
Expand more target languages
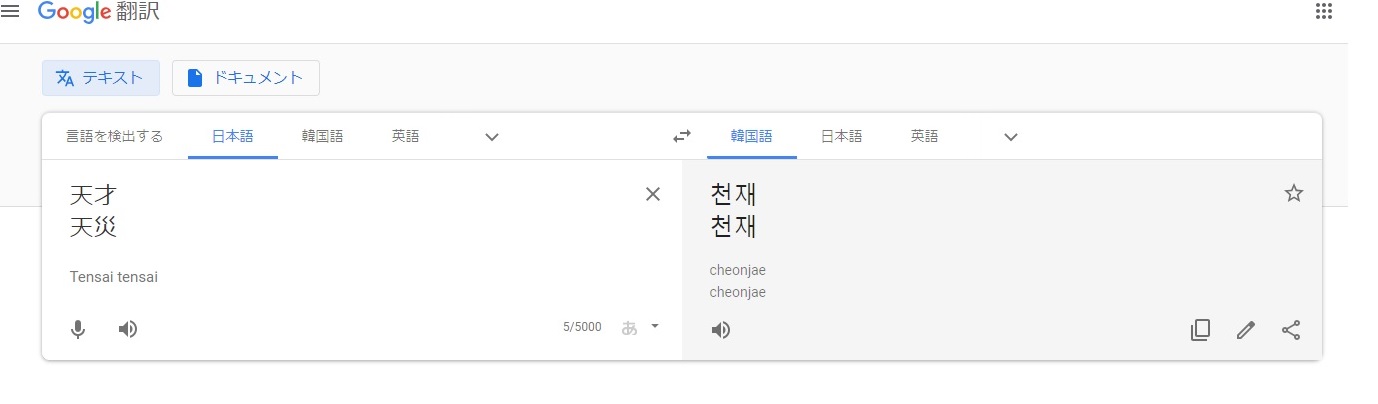pos(1011,137)
